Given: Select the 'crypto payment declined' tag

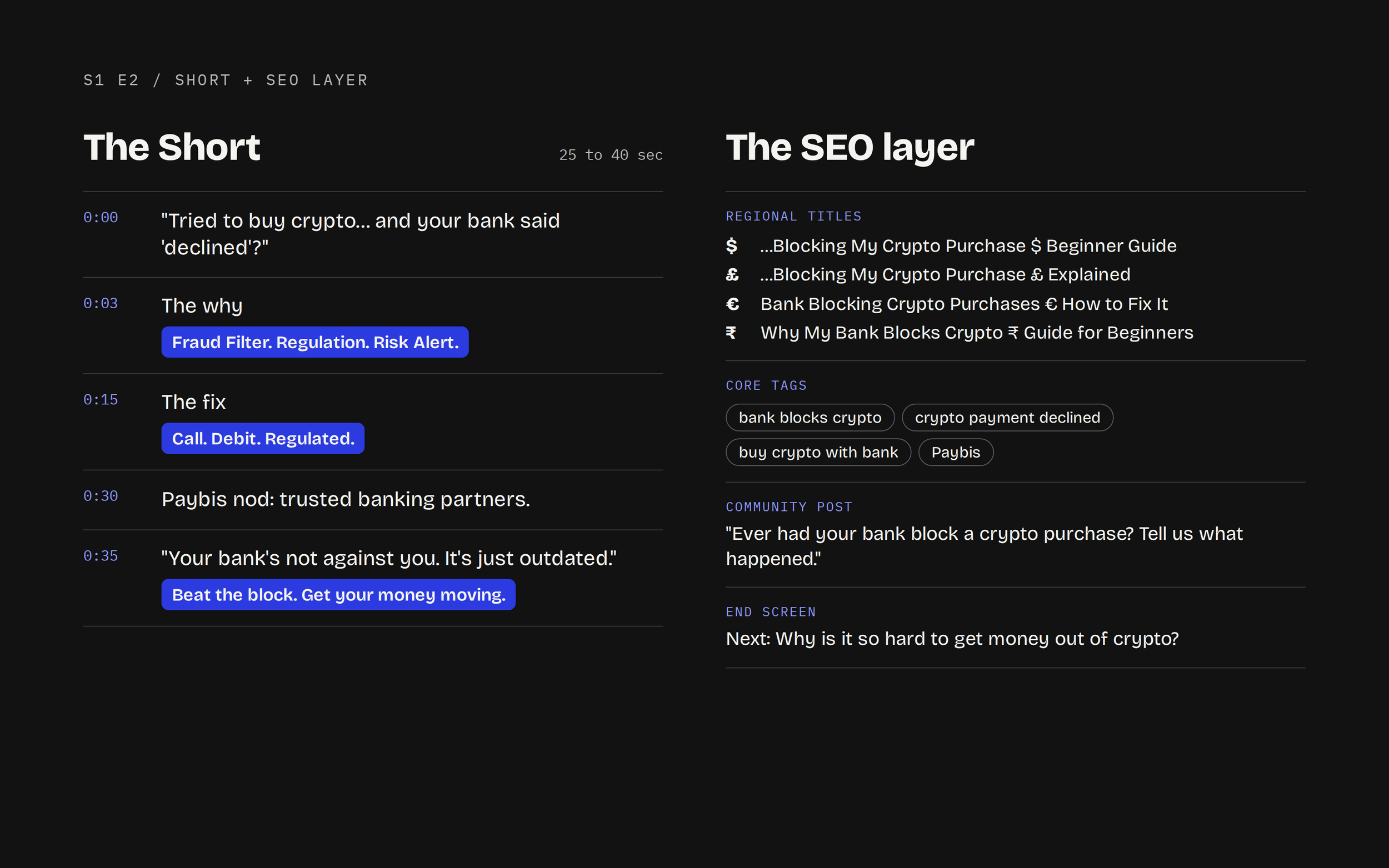Looking at the screenshot, I should (x=1007, y=418).
